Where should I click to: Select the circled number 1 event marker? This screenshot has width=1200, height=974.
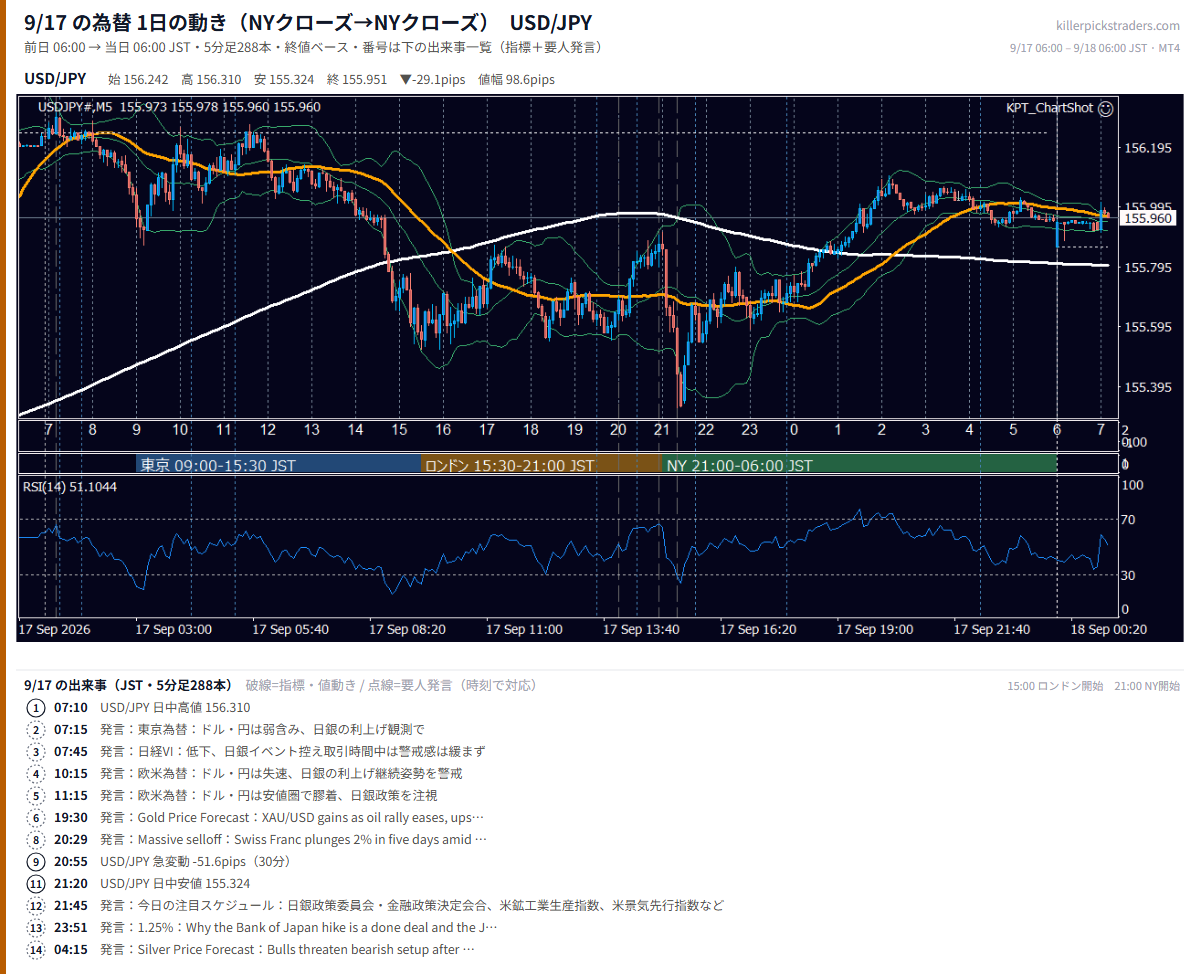[37, 707]
